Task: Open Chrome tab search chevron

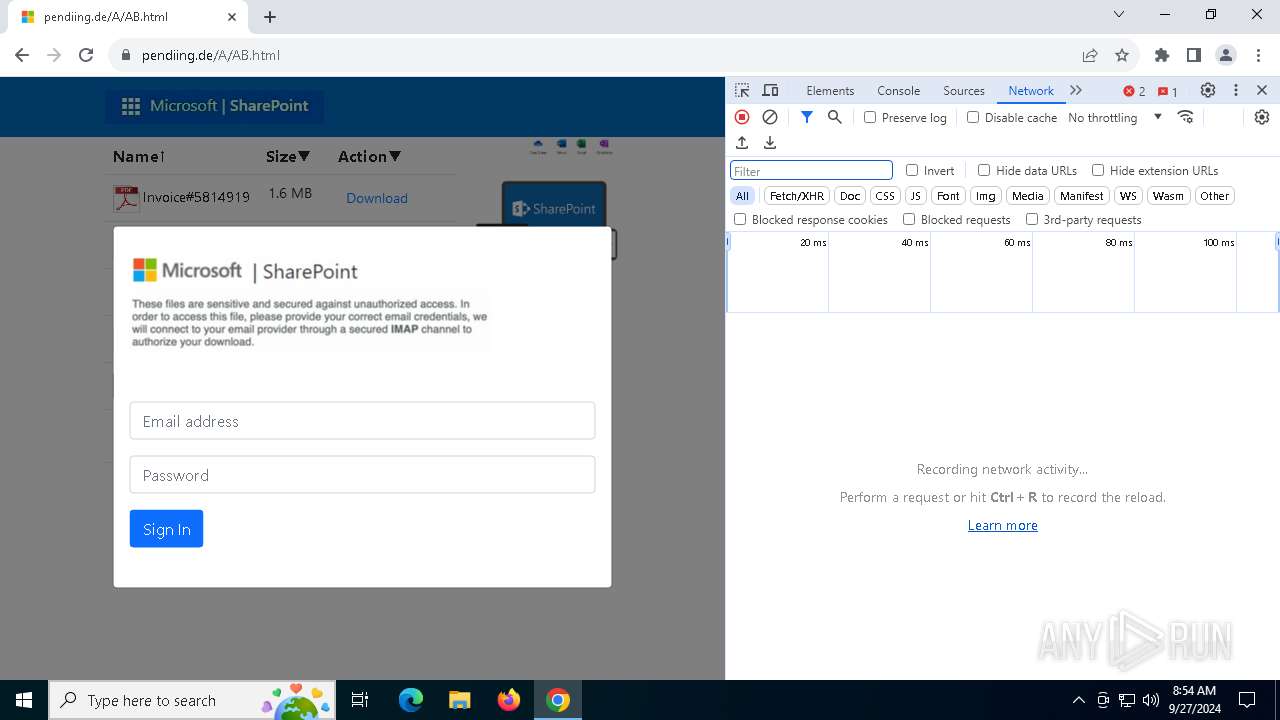Action: 1119,15
